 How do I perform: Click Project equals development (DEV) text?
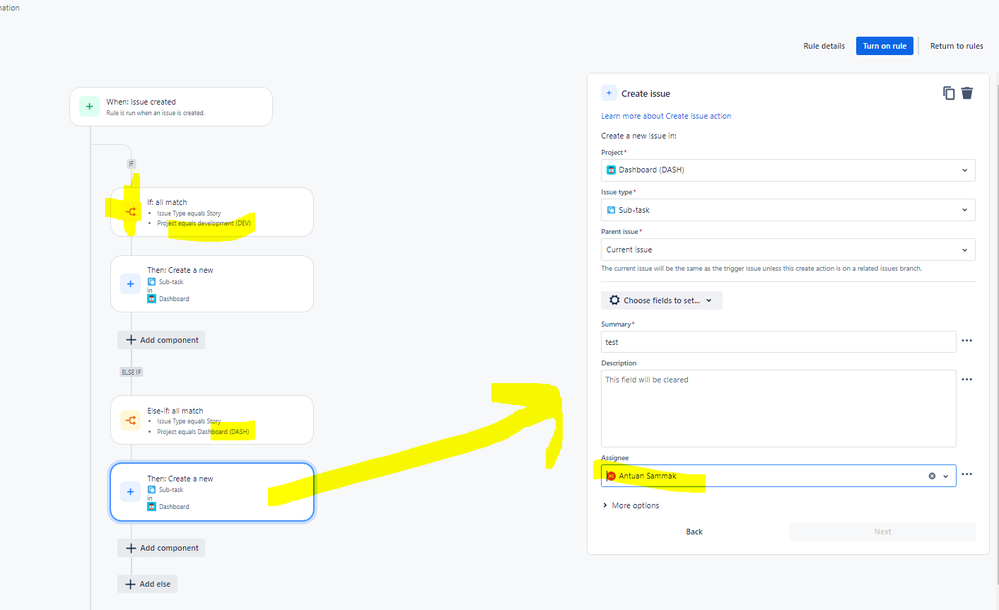pos(204,223)
